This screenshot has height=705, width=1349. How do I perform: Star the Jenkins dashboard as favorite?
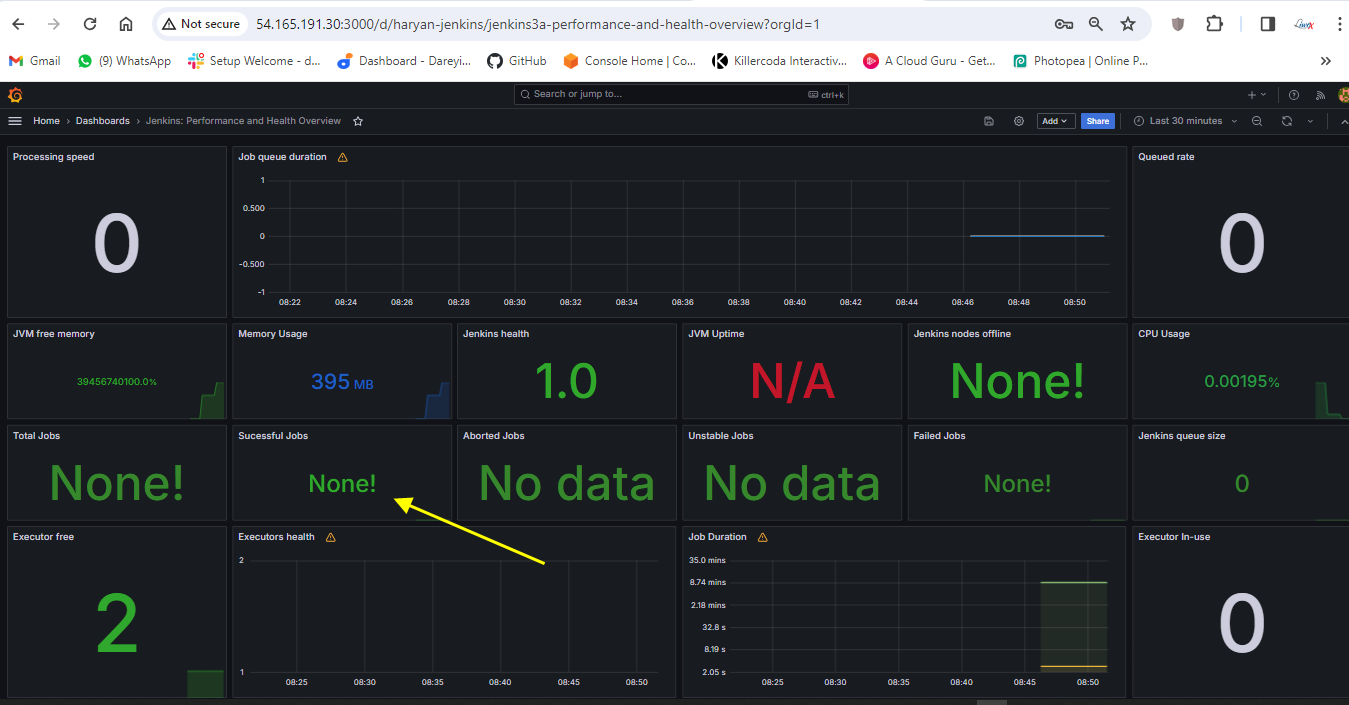click(x=358, y=121)
